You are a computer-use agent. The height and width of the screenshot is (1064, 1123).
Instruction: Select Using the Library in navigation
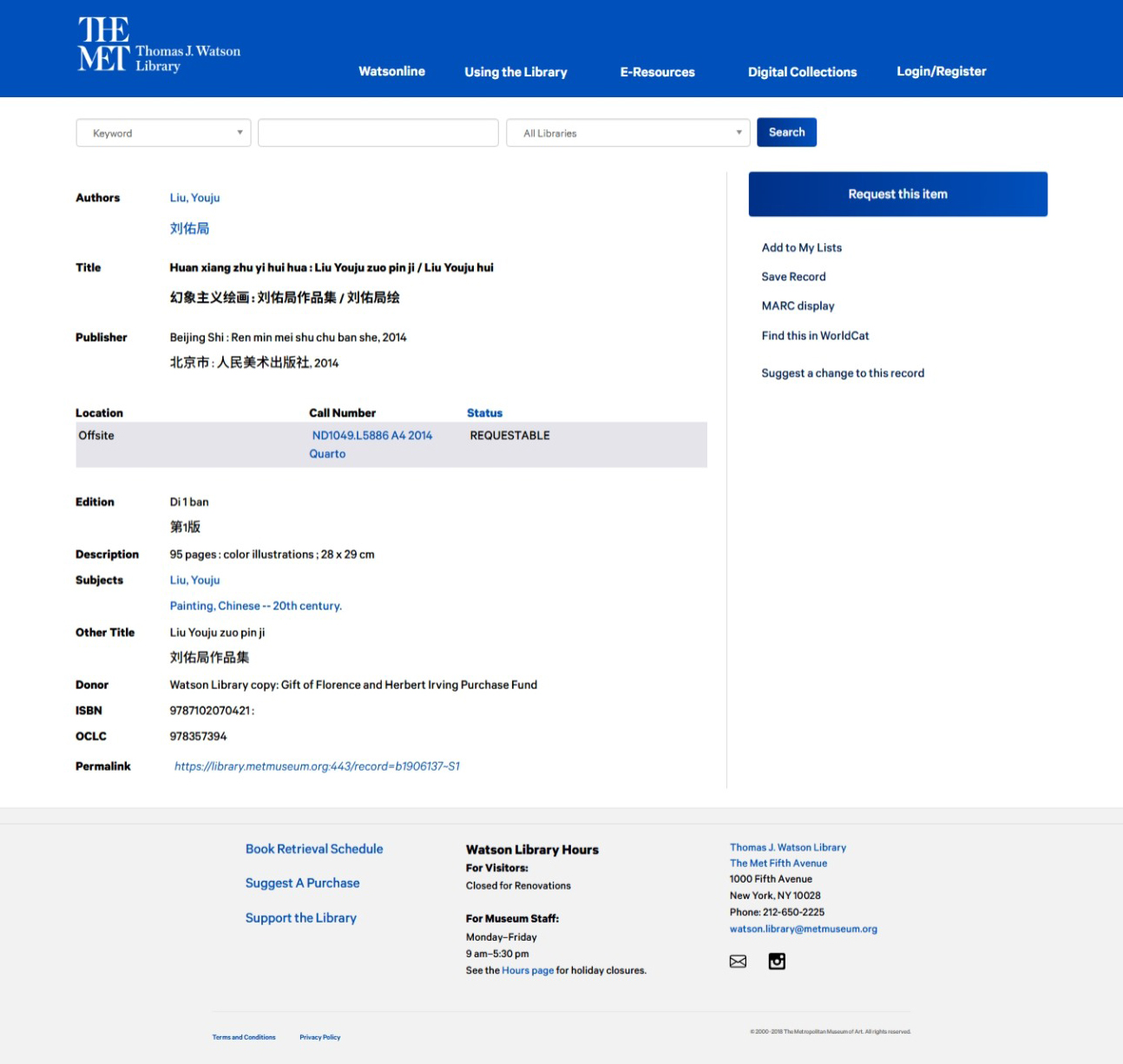tap(516, 72)
